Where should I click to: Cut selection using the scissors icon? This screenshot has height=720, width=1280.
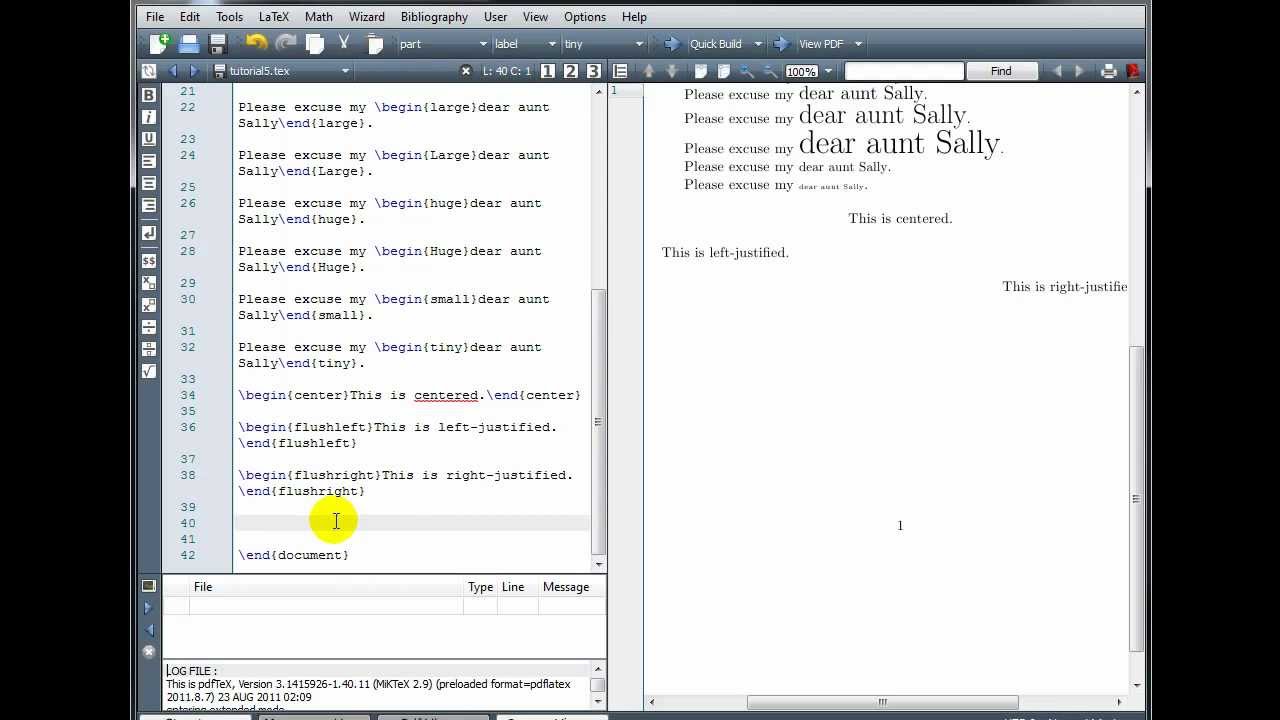point(344,44)
